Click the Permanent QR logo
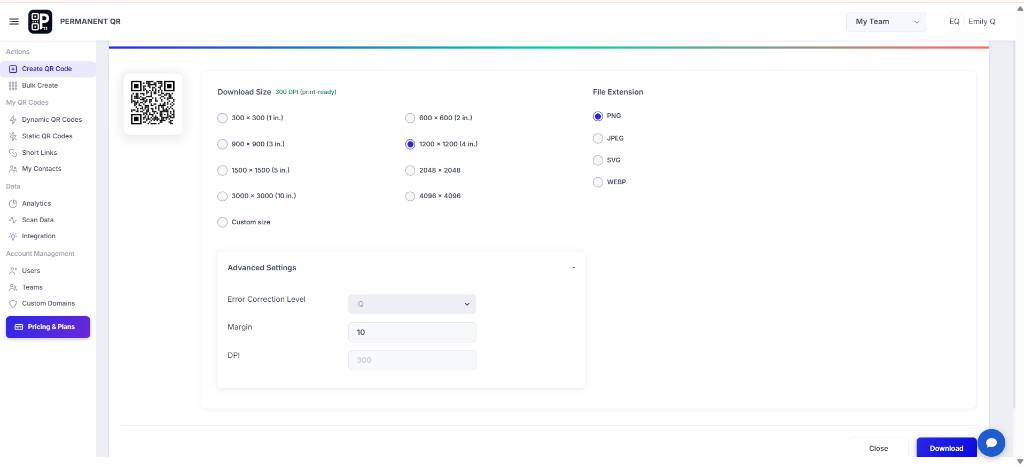 [40, 22]
